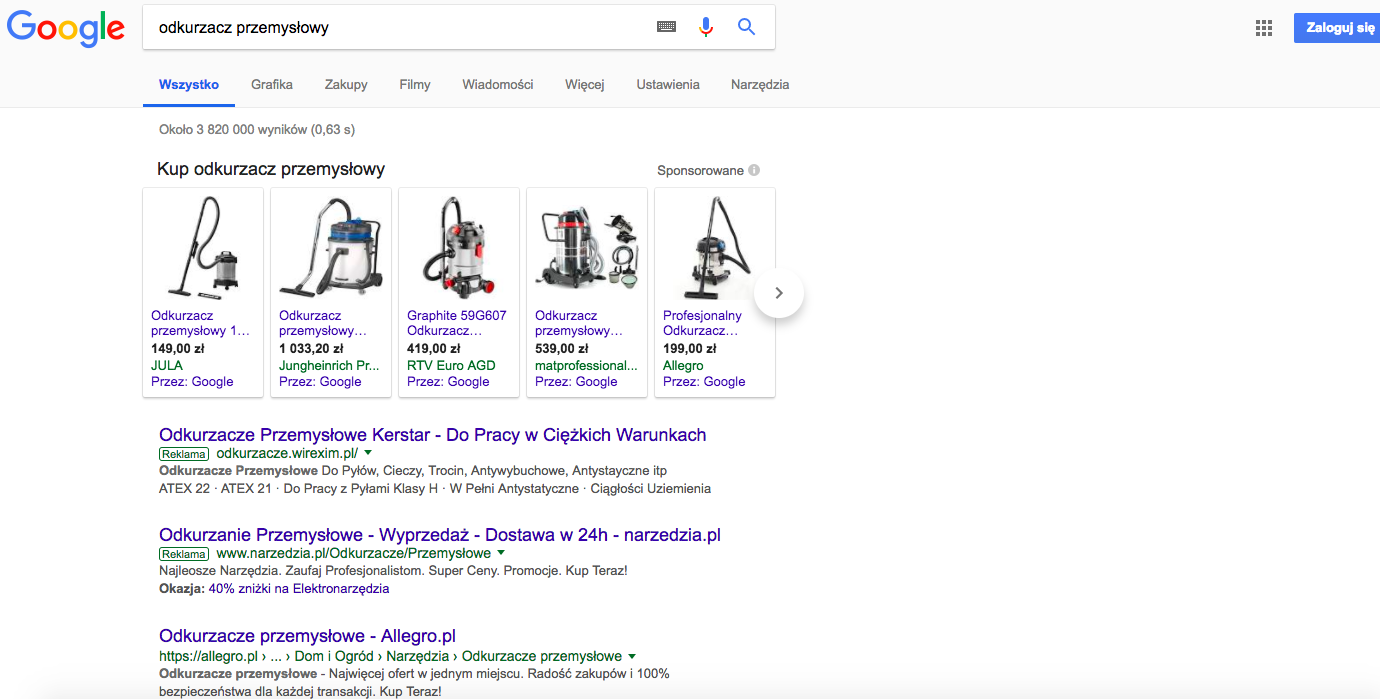The width and height of the screenshot is (1380, 699).
Task: Switch to the Wiadomości tab
Action: (x=498, y=85)
